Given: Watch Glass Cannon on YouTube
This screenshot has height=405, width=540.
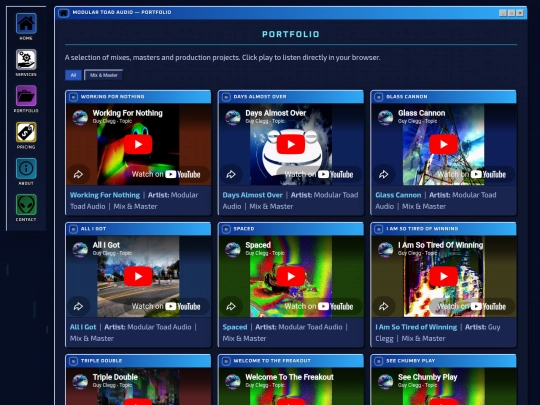Looking at the screenshot, I should [472, 174].
